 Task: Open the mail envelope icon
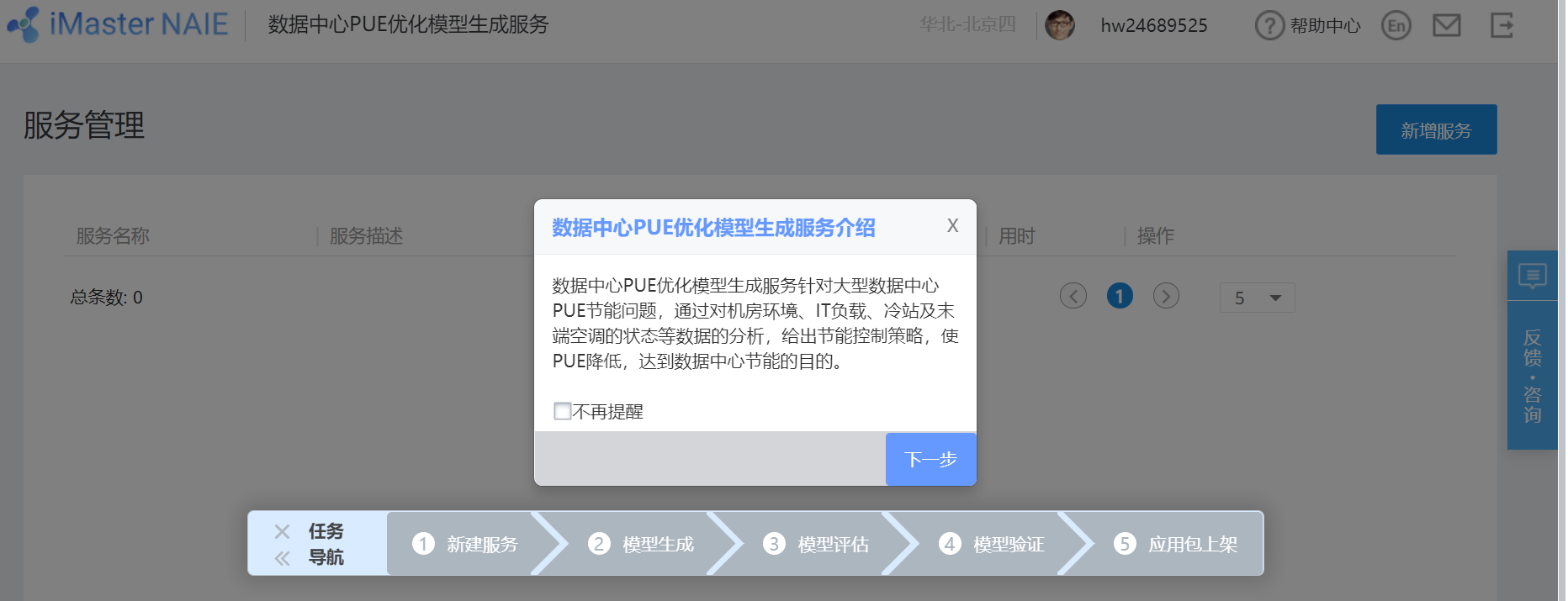click(1447, 25)
